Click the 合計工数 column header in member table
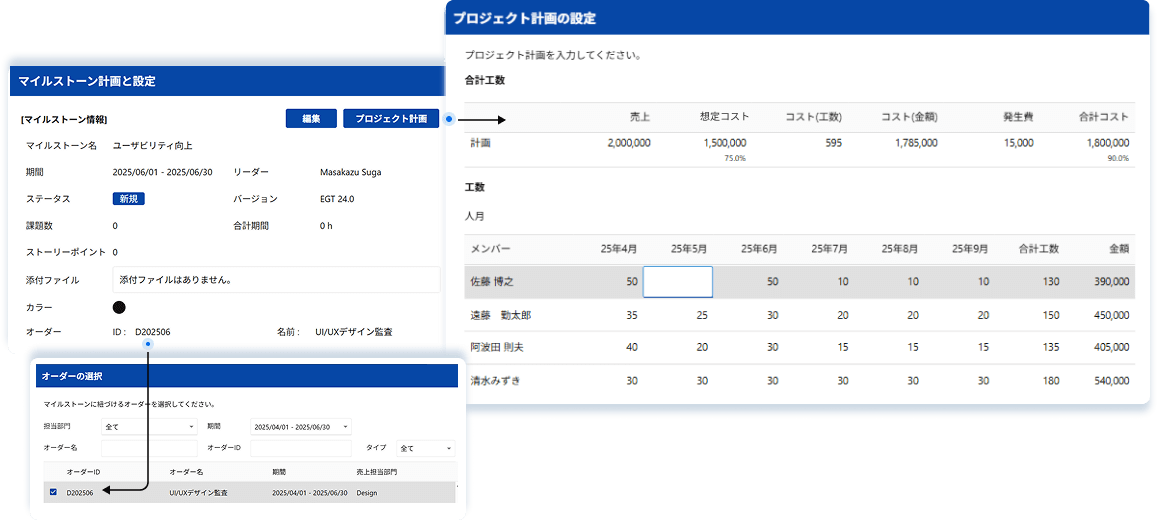 coord(1037,249)
